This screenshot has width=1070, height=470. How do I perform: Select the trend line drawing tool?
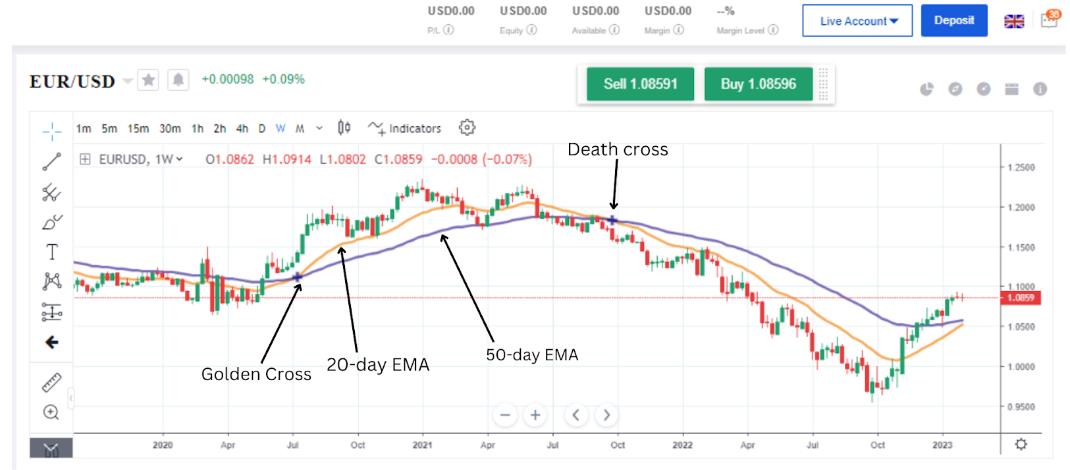52,160
